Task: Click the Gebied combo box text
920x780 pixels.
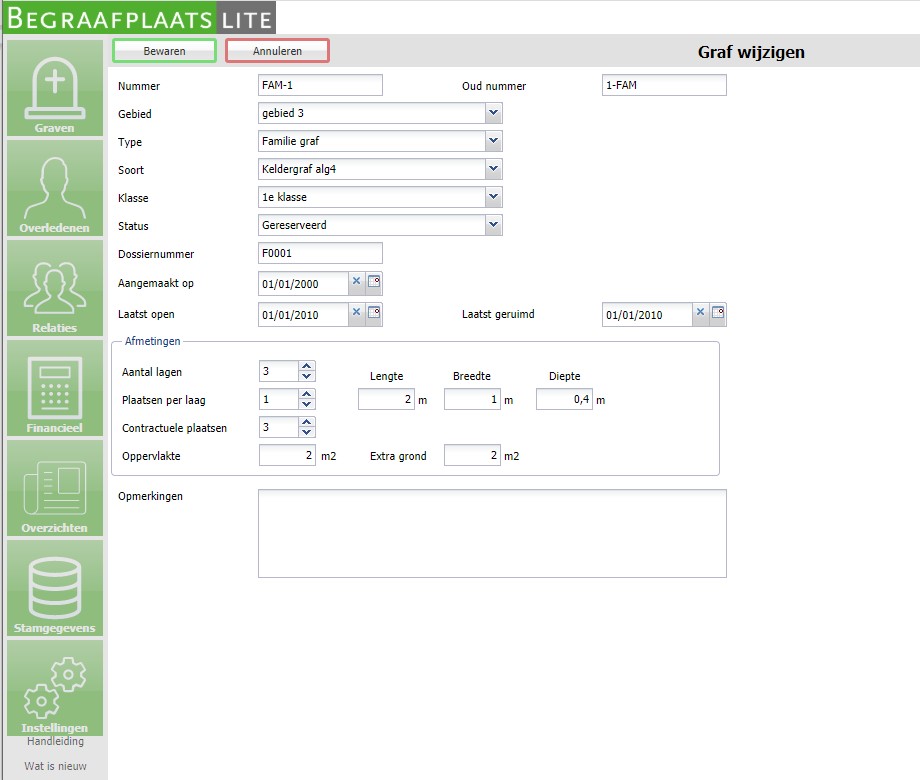Action: [x=372, y=113]
